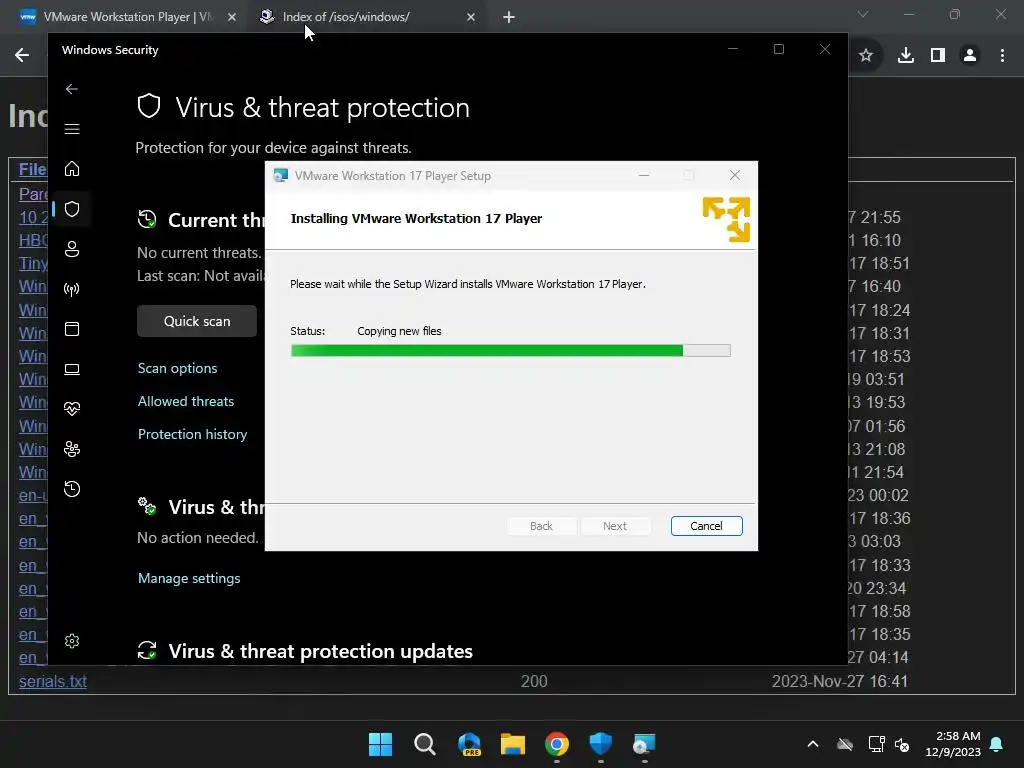Open Windows Security settings gear

(x=72, y=641)
